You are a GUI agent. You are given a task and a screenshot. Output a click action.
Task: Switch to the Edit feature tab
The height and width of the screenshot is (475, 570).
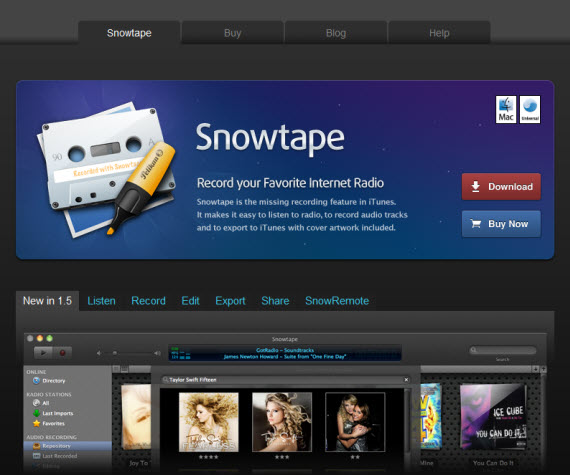pos(190,301)
